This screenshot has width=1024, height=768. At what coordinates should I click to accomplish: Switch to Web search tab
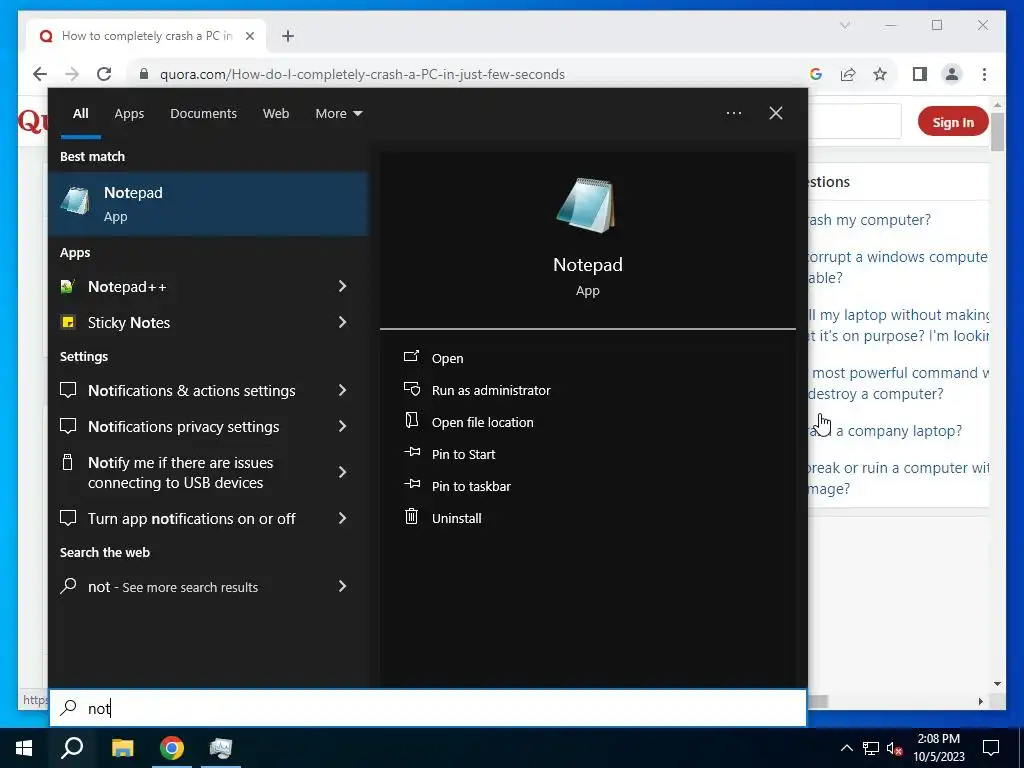coord(276,114)
